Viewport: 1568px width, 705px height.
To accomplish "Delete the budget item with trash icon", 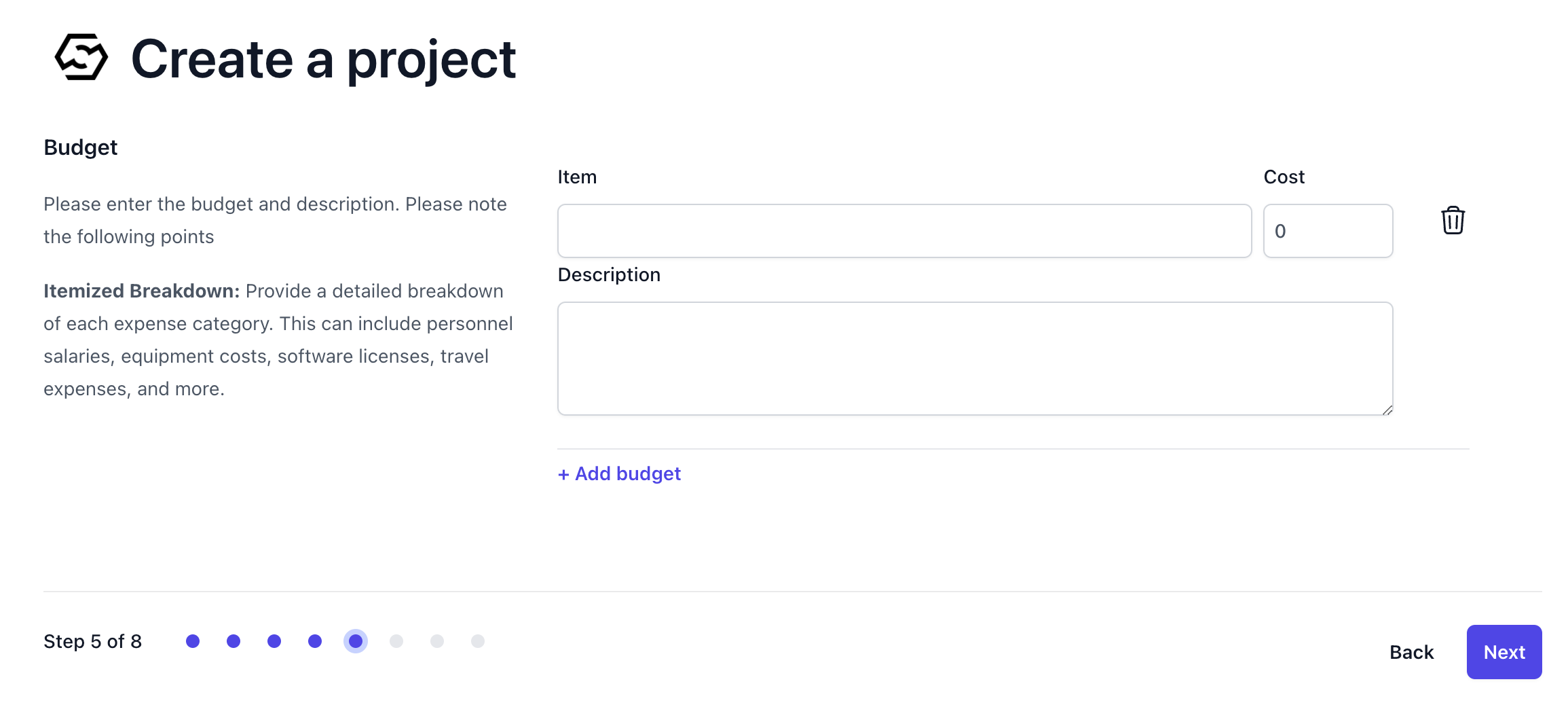I will (1453, 221).
